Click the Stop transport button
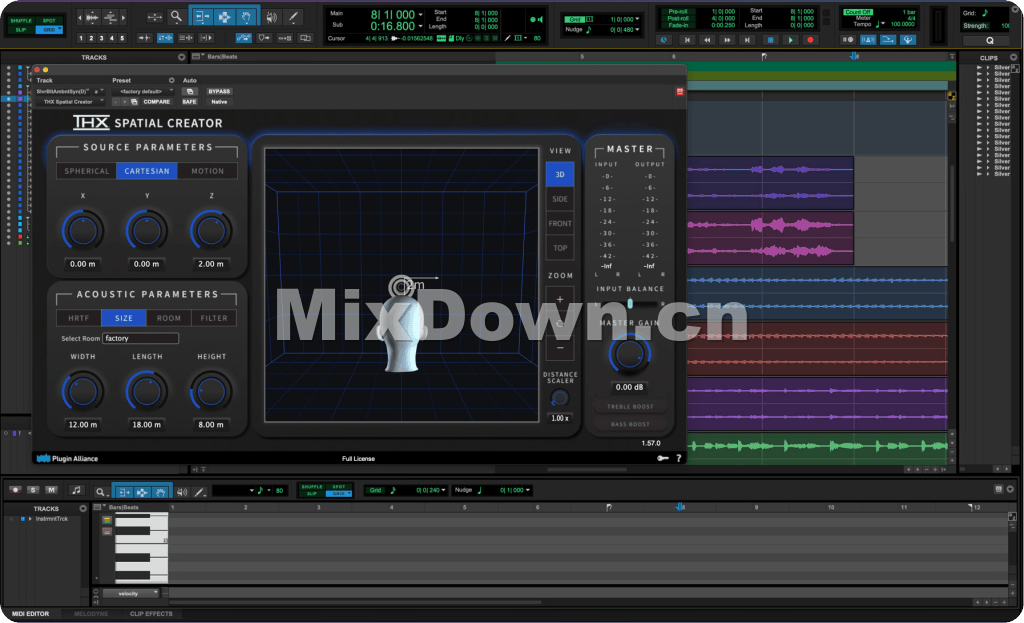 tap(770, 40)
